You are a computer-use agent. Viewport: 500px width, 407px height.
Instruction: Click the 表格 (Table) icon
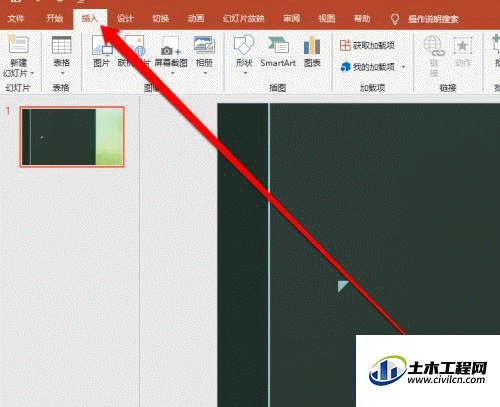(x=62, y=45)
